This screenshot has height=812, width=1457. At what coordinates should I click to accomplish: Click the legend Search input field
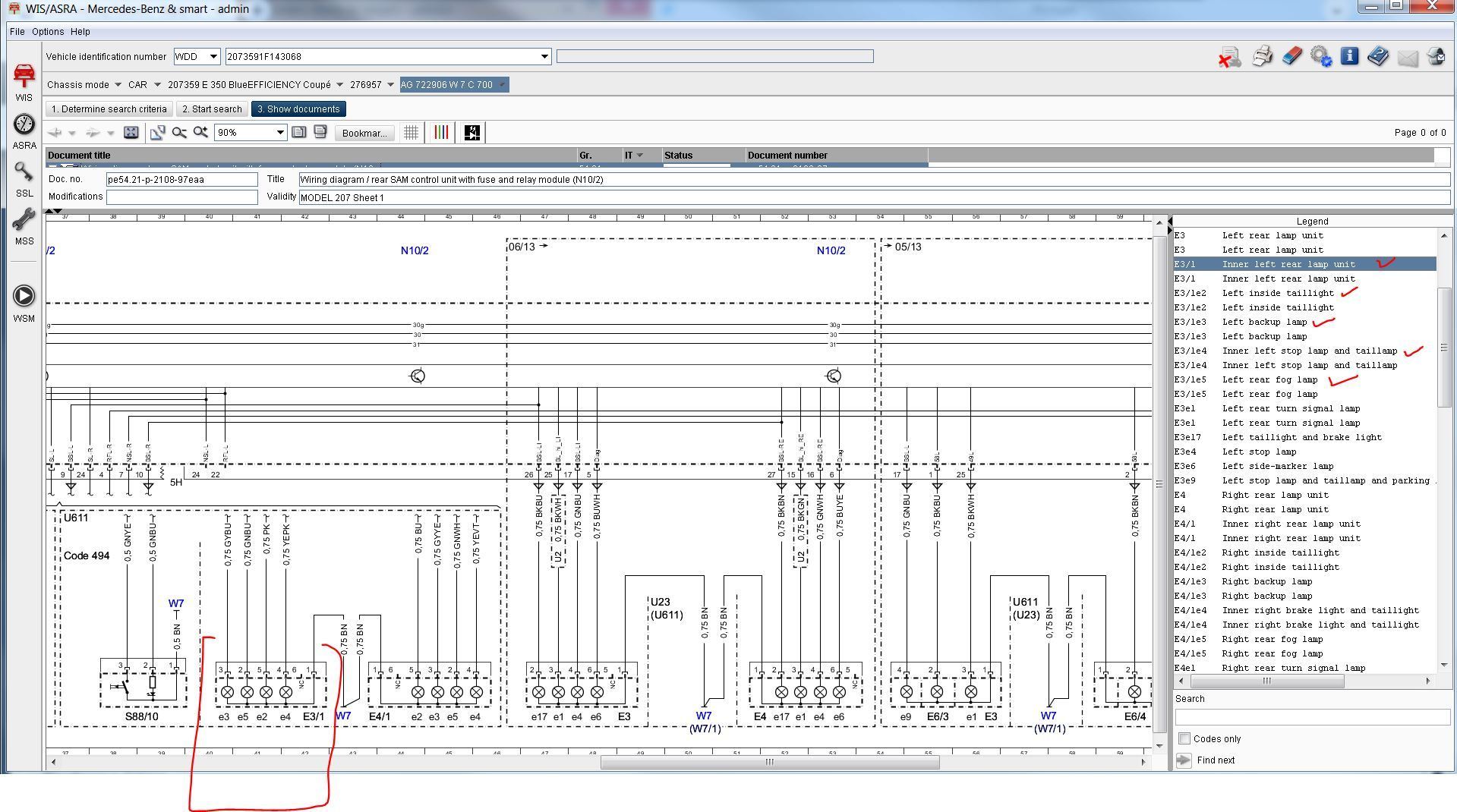pos(1311,717)
